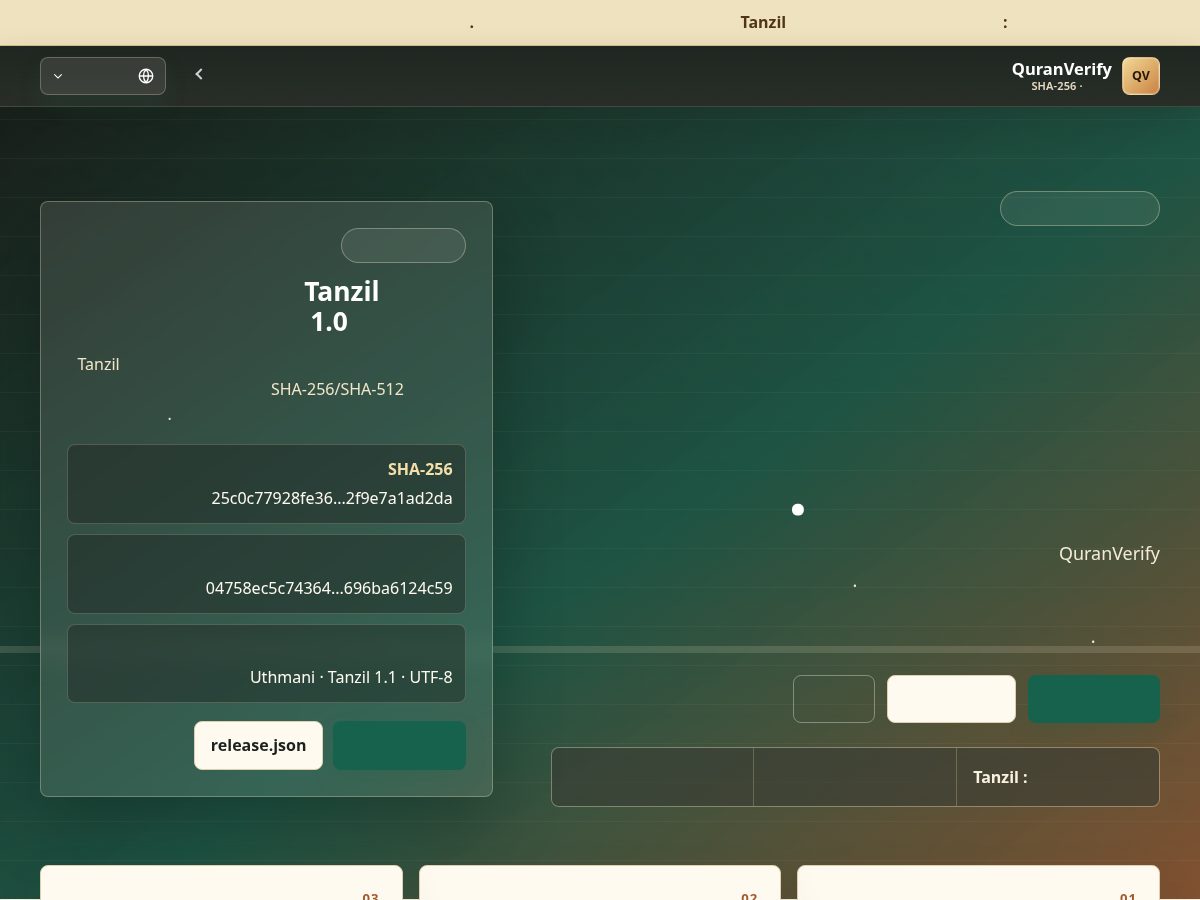Select the hash 25c0c77928fe36…2f9e7a1ad2da
Image resolution: width=1200 pixels, height=900 pixels.
pyautogui.click(x=332, y=498)
